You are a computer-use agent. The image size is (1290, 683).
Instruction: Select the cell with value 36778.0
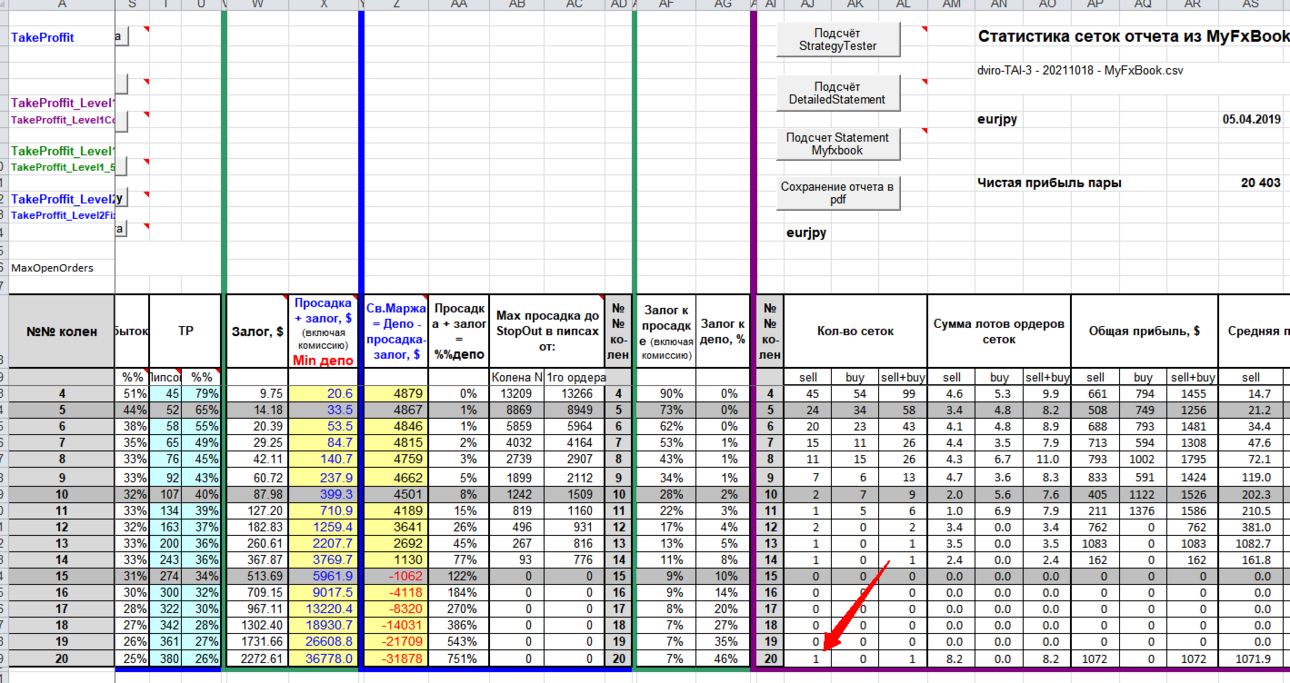point(325,659)
